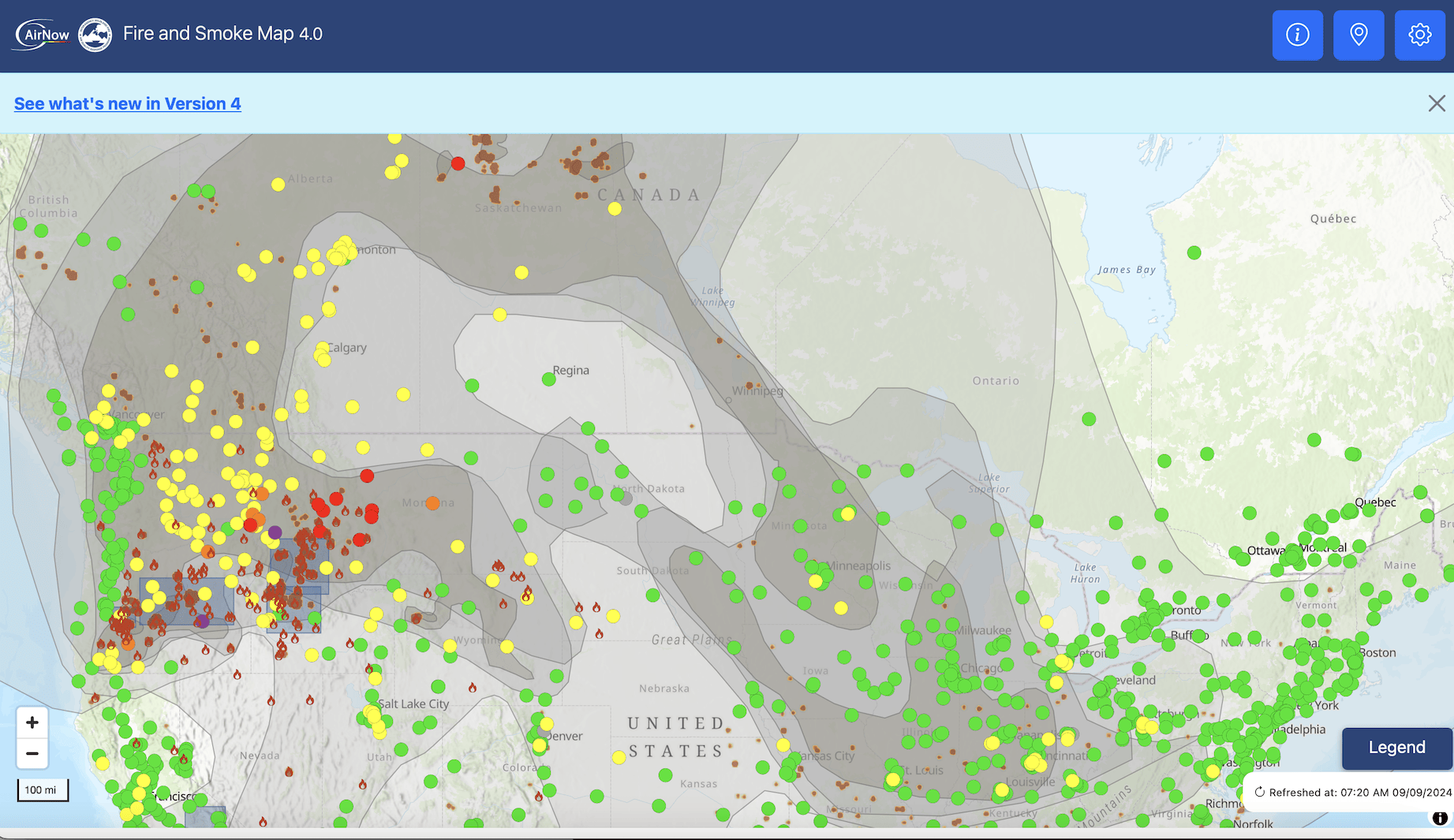Click the AirNow logo

click(43, 35)
